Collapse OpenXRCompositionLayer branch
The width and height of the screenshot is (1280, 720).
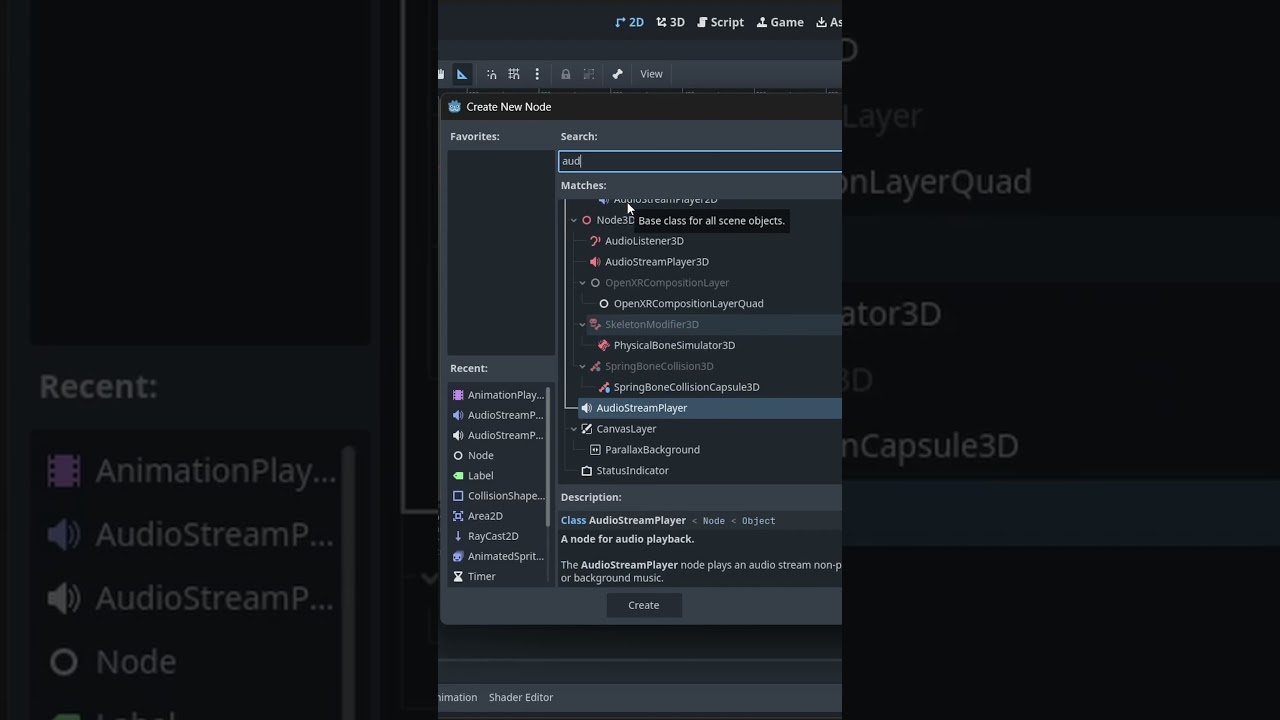[x=583, y=283]
